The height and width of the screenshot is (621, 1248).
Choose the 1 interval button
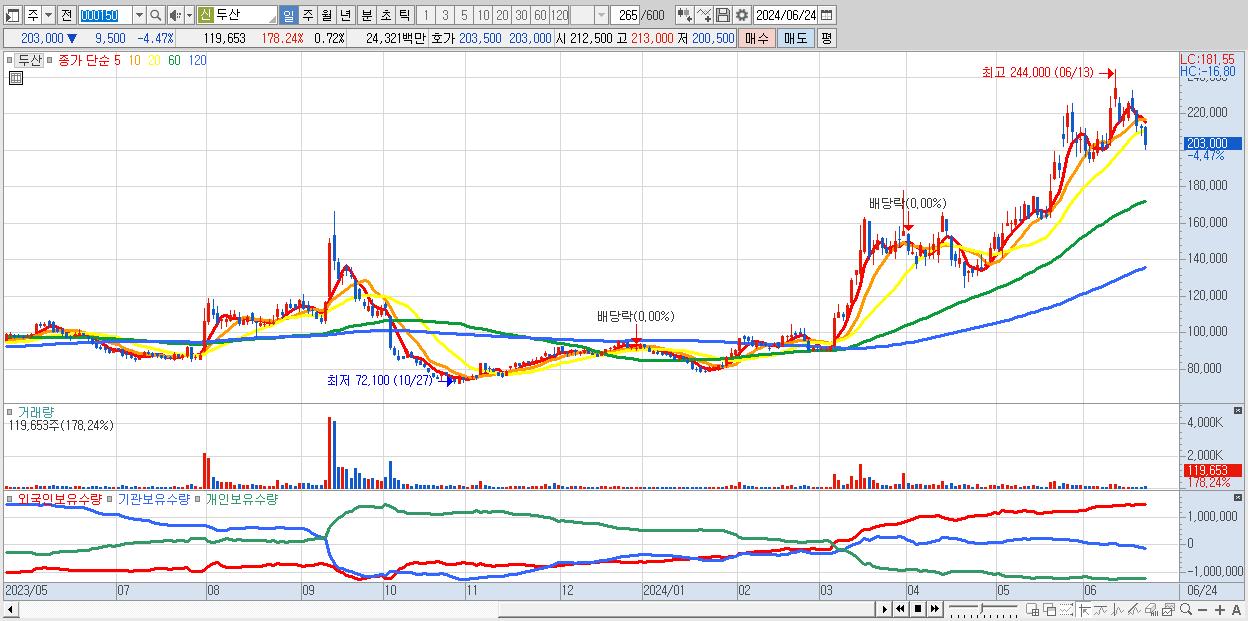(x=425, y=15)
